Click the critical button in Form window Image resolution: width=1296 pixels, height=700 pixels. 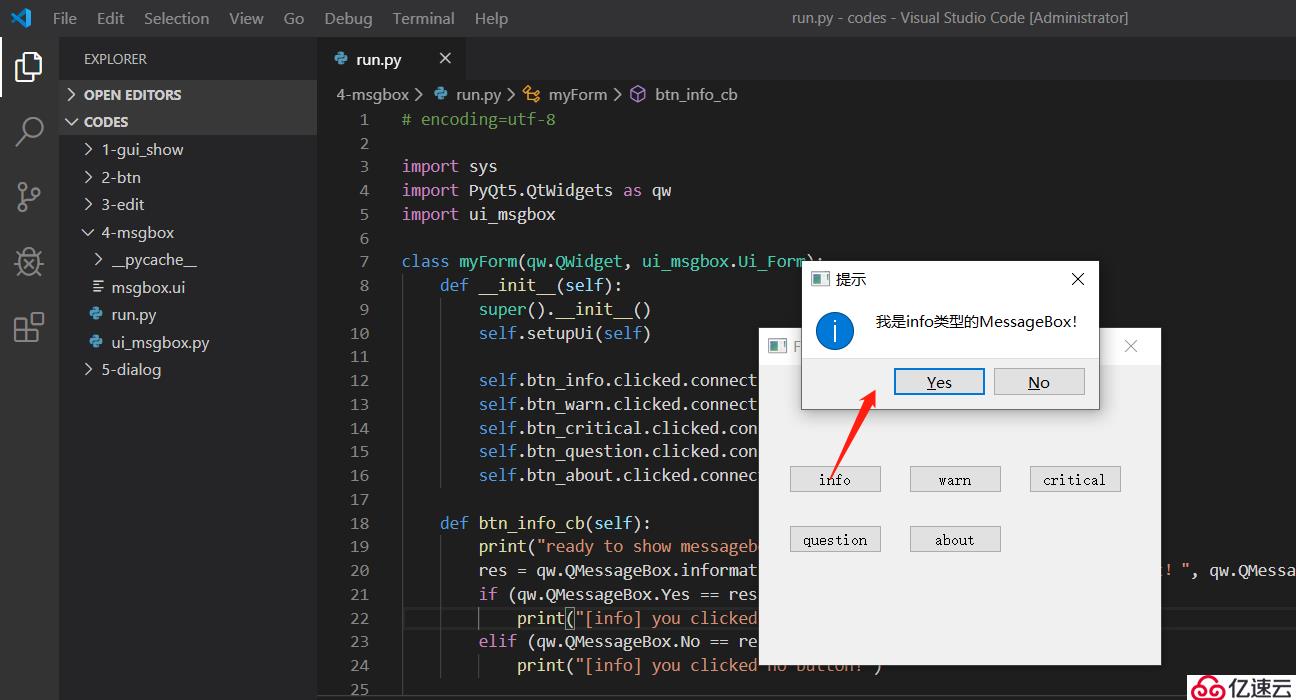tap(1075, 479)
